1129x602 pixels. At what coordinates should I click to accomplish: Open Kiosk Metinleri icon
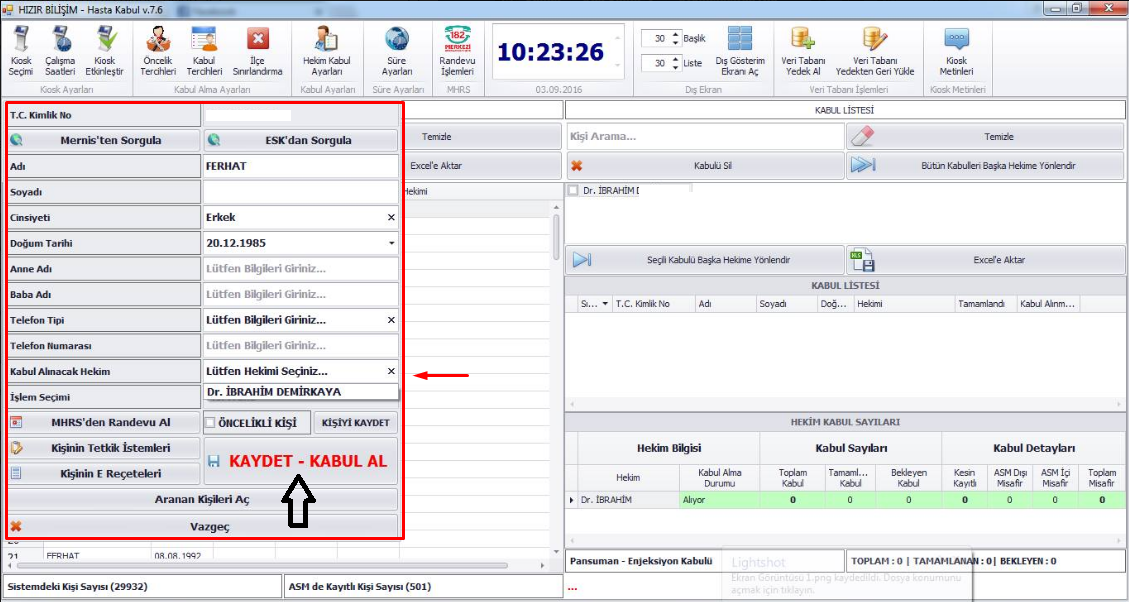coord(957,50)
